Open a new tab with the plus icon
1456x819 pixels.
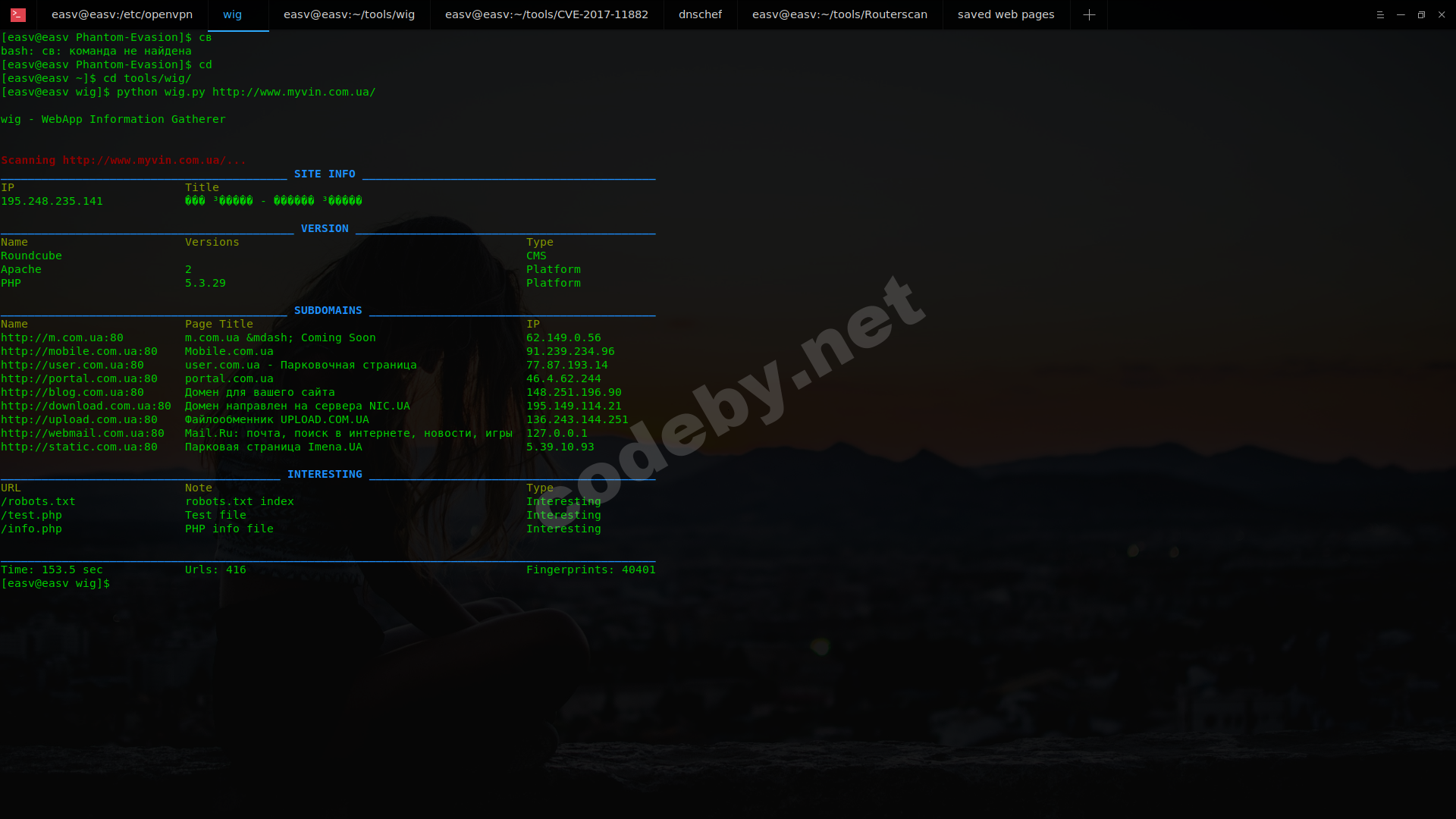(1089, 14)
